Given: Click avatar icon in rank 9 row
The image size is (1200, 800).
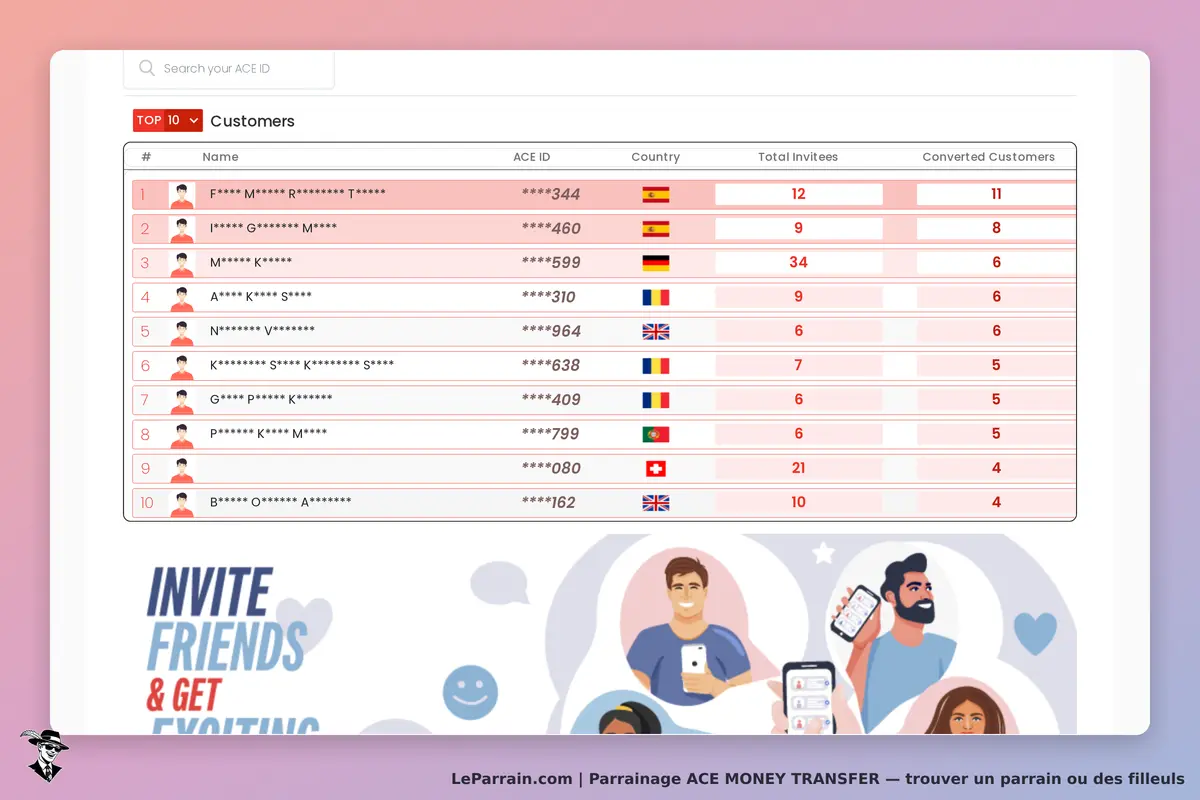Looking at the screenshot, I should point(182,469).
